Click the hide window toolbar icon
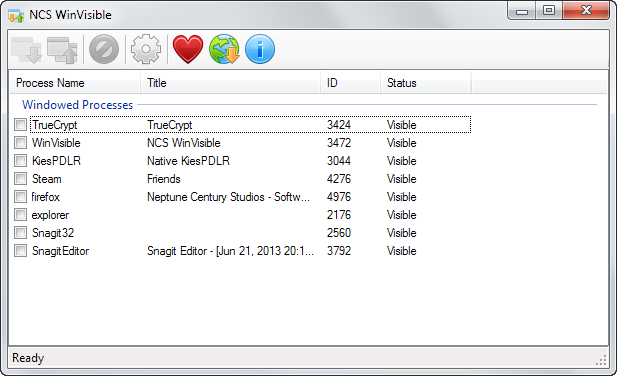 click(x=26, y=50)
